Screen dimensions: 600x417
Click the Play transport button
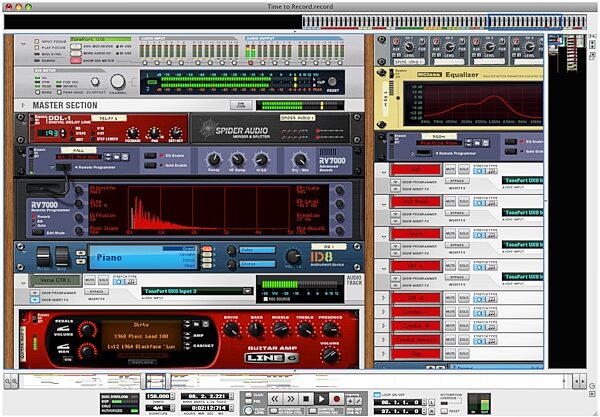(x=321, y=399)
